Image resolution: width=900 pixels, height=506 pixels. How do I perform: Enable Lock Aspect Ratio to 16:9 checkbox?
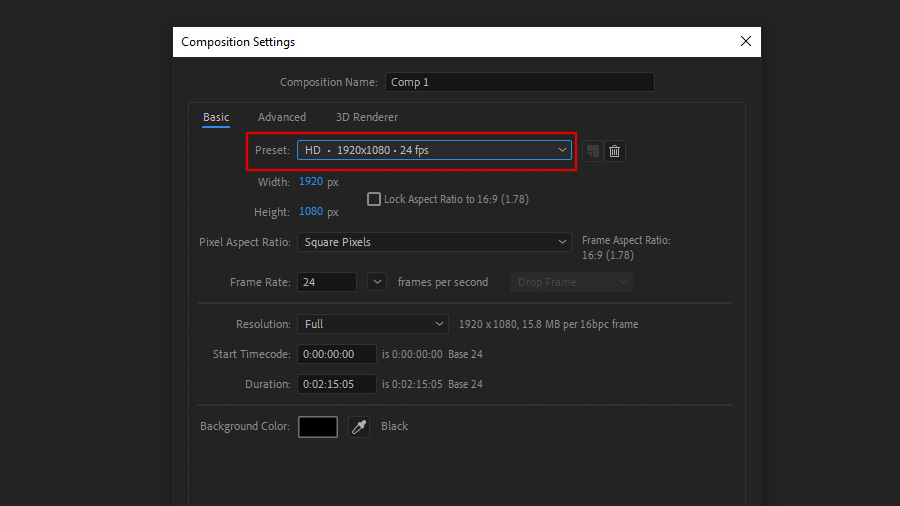click(x=375, y=199)
